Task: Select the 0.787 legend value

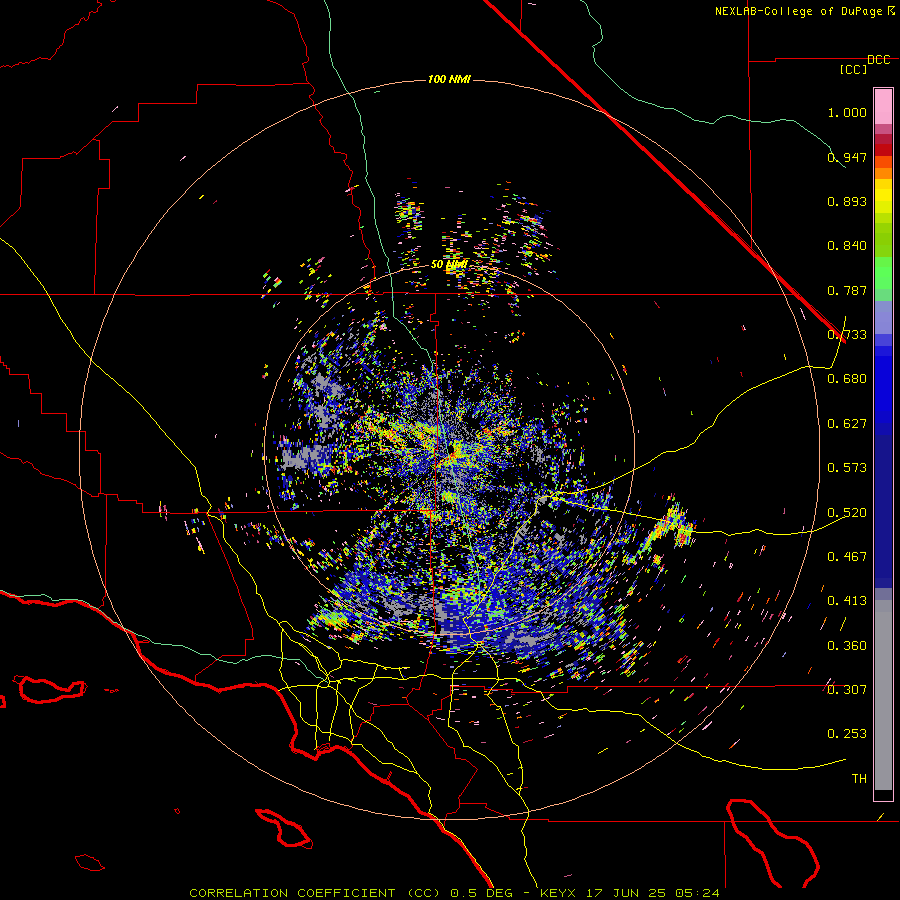Action: (847, 290)
